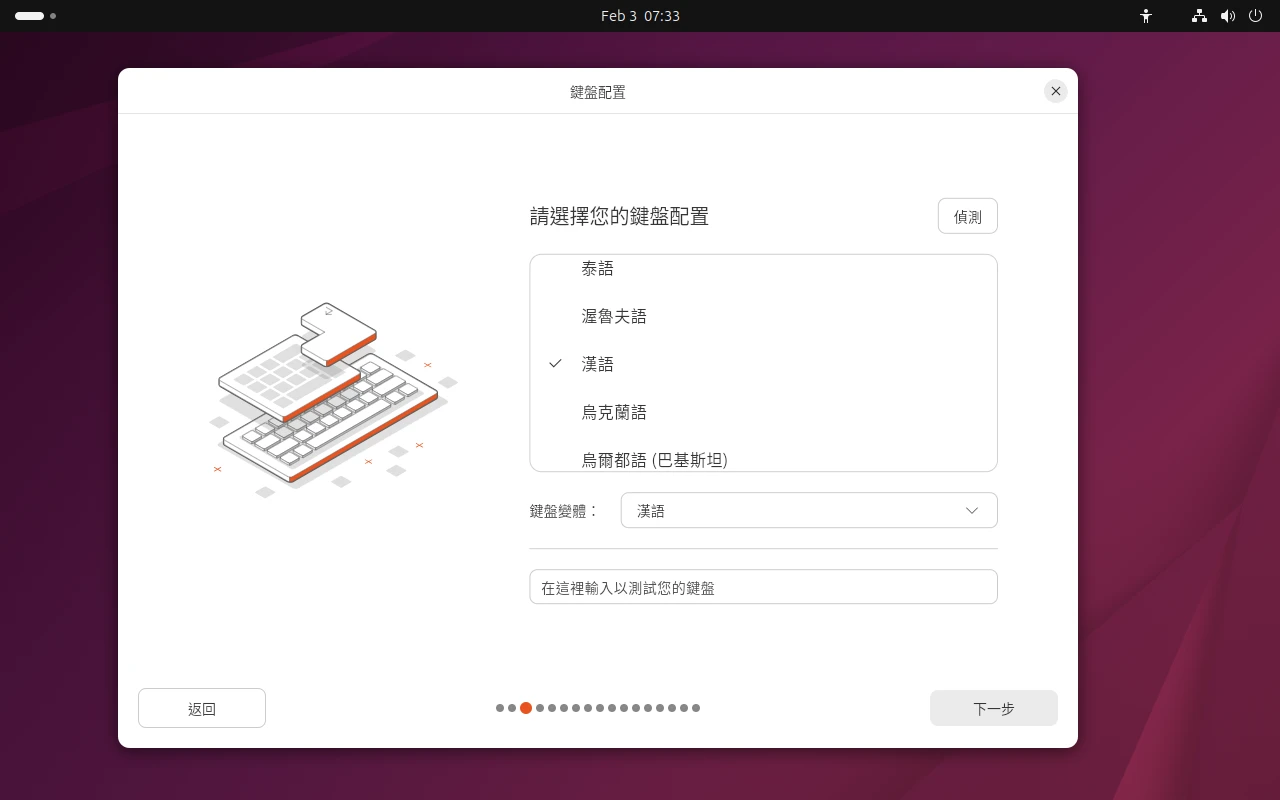Click the 下一步 next button

pos(993,708)
